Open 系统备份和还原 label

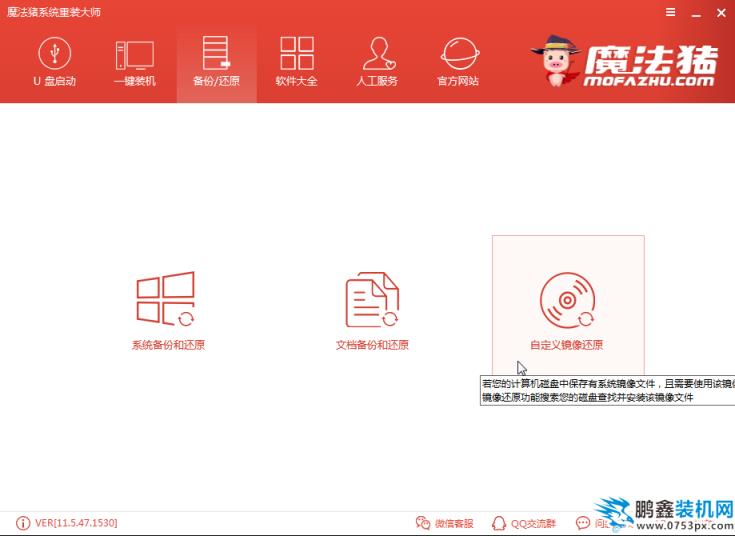pos(168,345)
